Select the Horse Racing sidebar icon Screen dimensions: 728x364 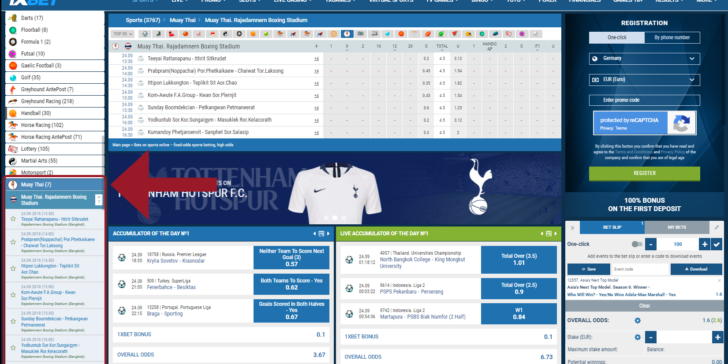coord(13,125)
